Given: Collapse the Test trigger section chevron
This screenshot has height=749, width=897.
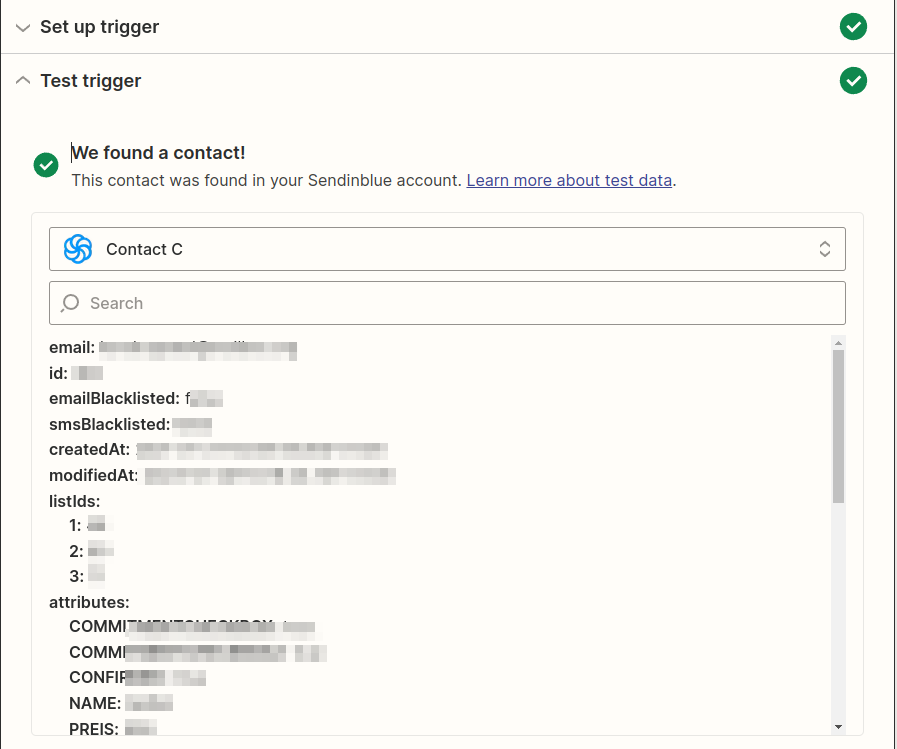Looking at the screenshot, I should click(x=23, y=80).
